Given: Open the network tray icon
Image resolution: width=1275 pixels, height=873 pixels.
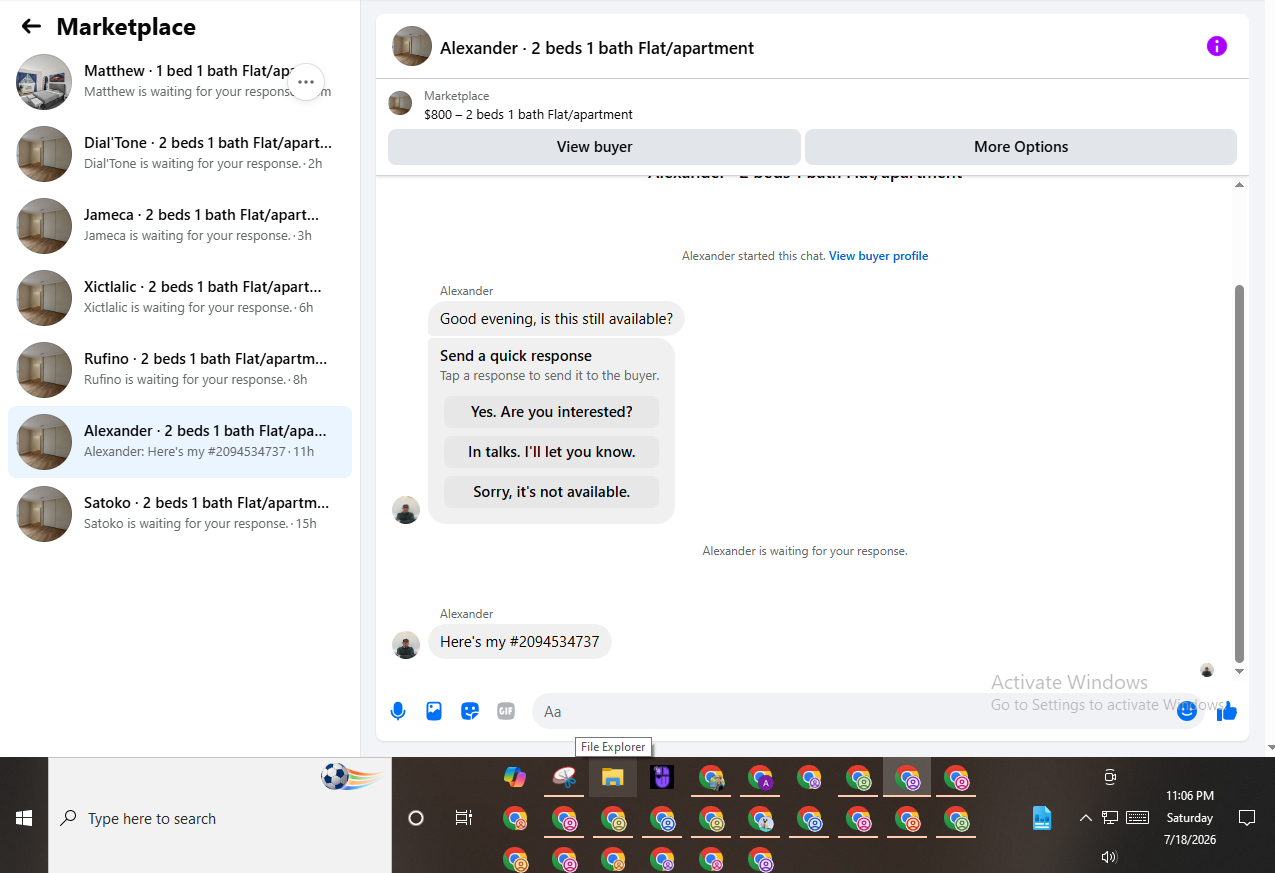Looking at the screenshot, I should pos(1110,818).
